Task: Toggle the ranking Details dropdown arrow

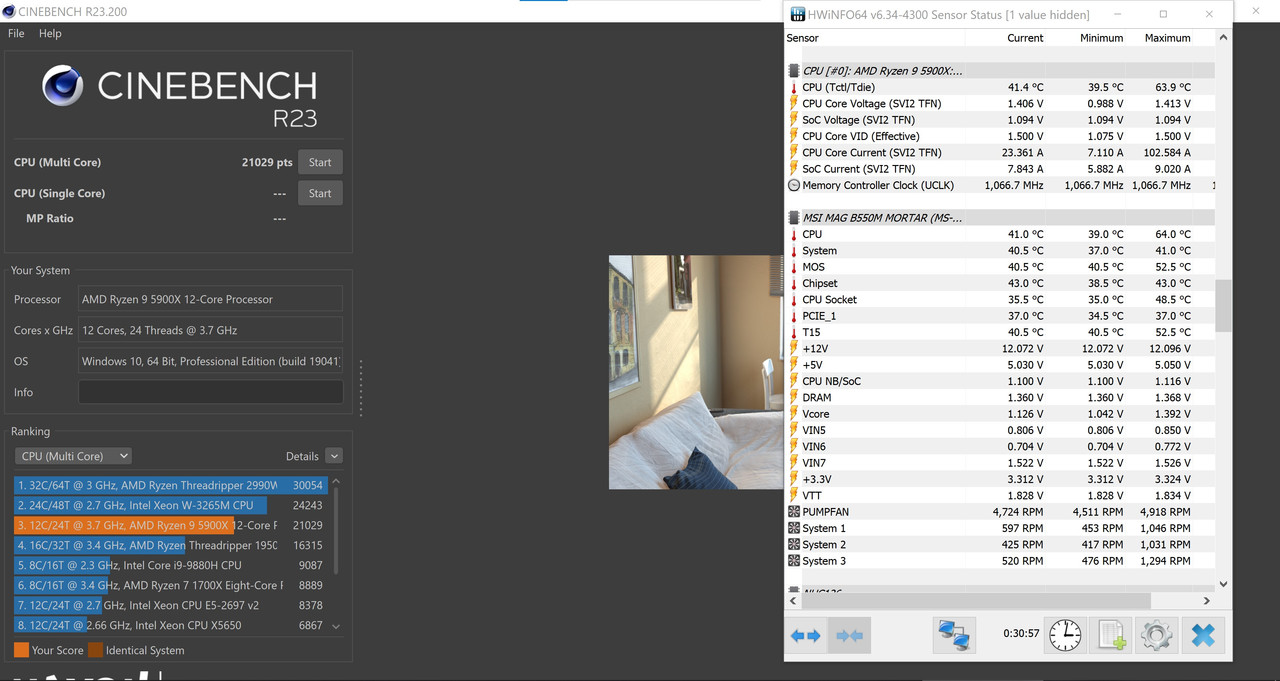Action: pos(334,456)
